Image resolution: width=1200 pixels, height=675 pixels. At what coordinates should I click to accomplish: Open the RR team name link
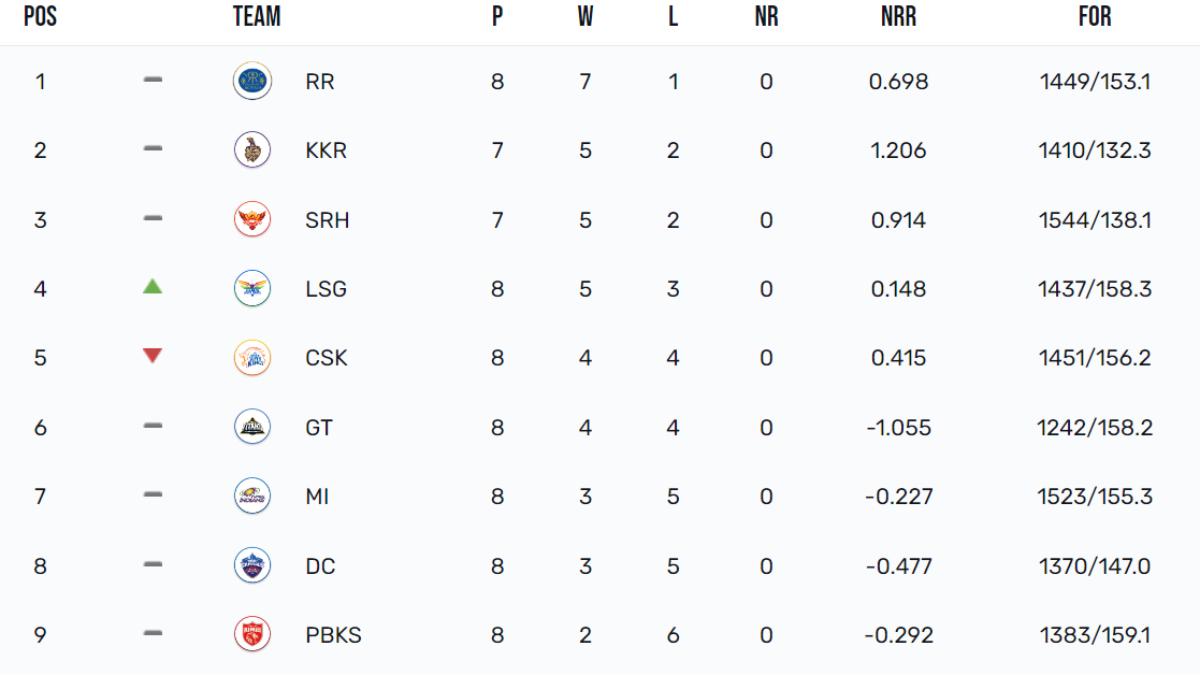point(320,82)
